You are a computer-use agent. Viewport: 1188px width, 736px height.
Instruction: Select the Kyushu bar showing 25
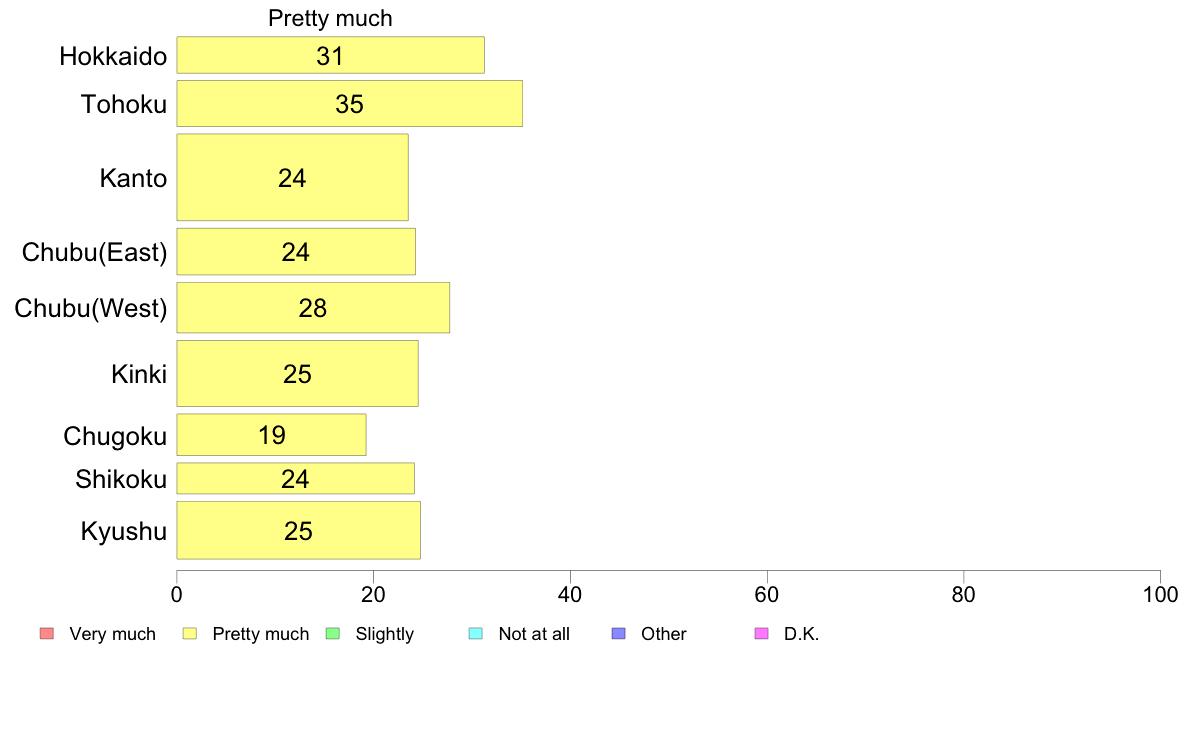click(299, 531)
